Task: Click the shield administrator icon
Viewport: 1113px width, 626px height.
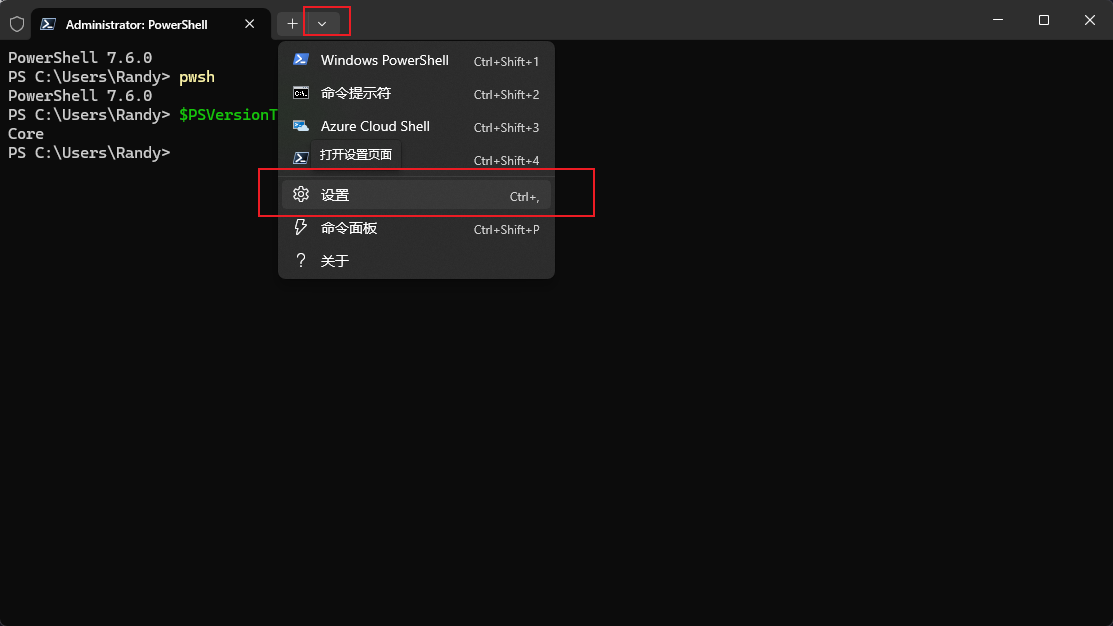Action: click(x=17, y=24)
